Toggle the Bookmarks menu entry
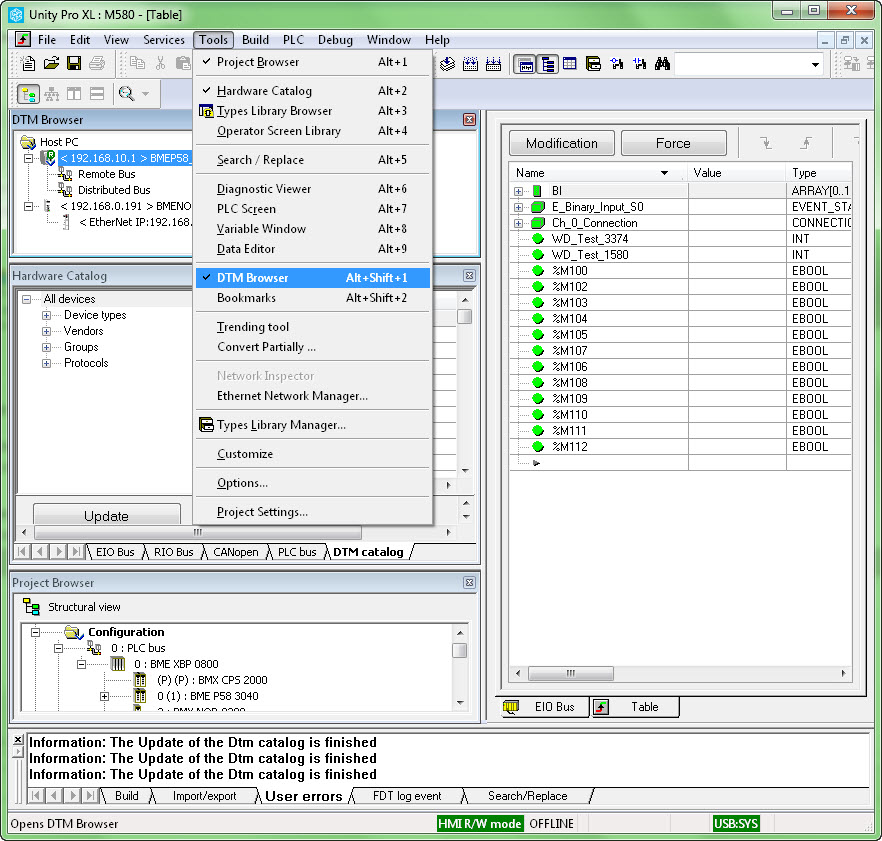Screen dimensions: 882x841 (x=313, y=298)
